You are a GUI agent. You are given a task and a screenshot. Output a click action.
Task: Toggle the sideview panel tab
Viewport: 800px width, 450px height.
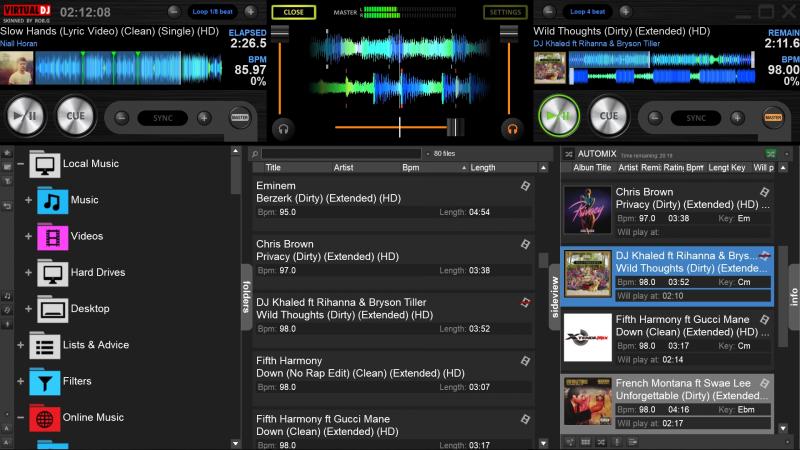[555, 297]
